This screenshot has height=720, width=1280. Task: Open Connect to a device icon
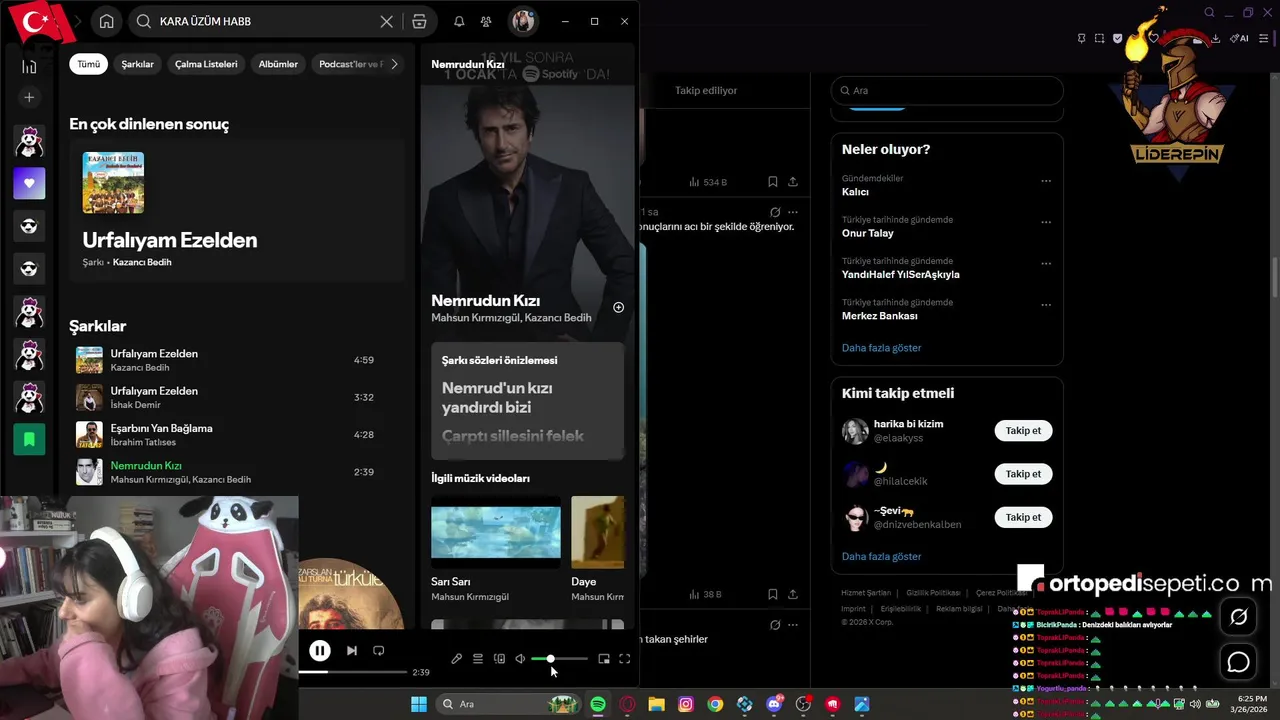coord(499,659)
